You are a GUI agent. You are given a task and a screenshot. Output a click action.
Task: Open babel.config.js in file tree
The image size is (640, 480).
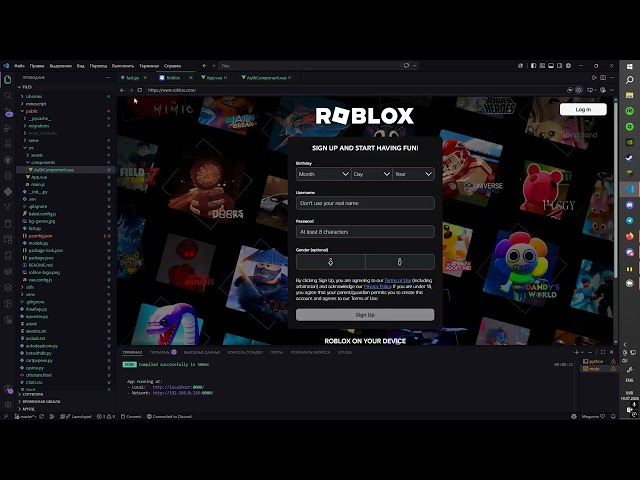(42, 214)
